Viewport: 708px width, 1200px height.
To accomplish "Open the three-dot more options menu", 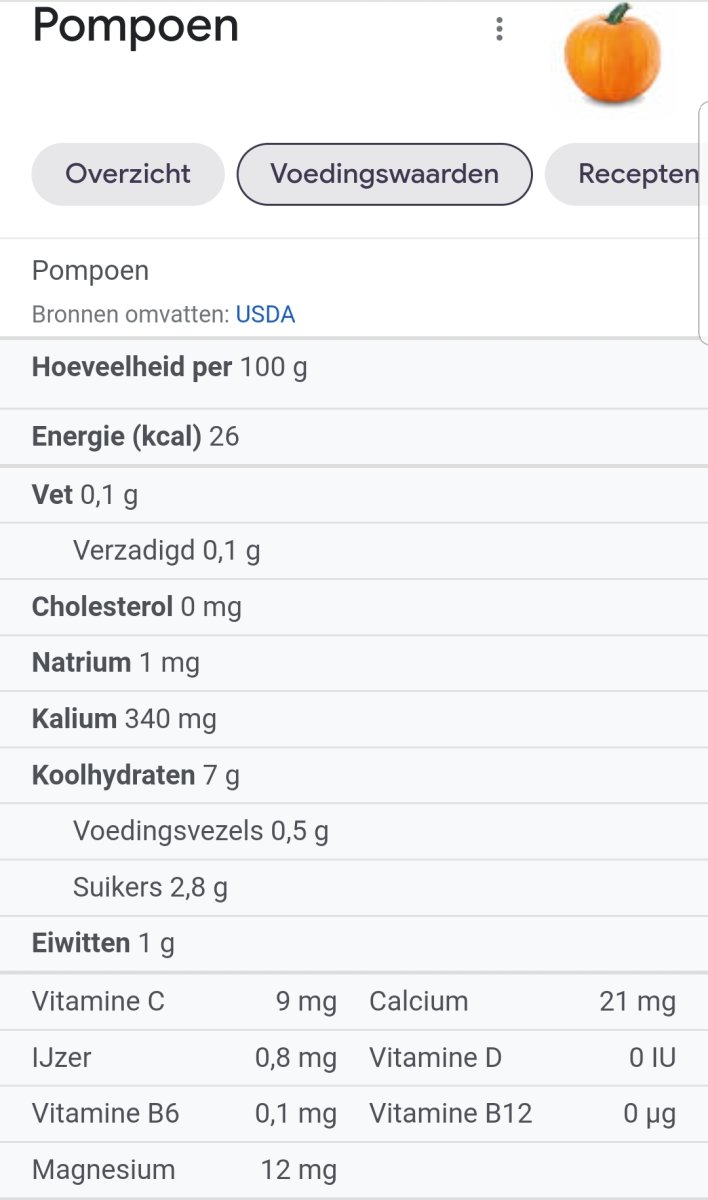I will (499, 29).
